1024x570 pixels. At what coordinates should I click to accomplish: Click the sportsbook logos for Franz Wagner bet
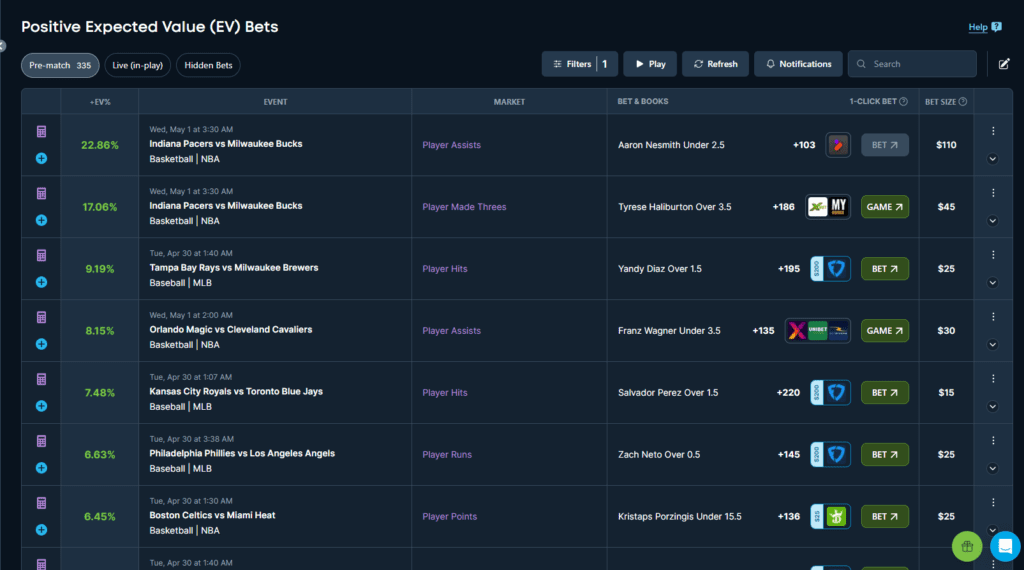(818, 331)
